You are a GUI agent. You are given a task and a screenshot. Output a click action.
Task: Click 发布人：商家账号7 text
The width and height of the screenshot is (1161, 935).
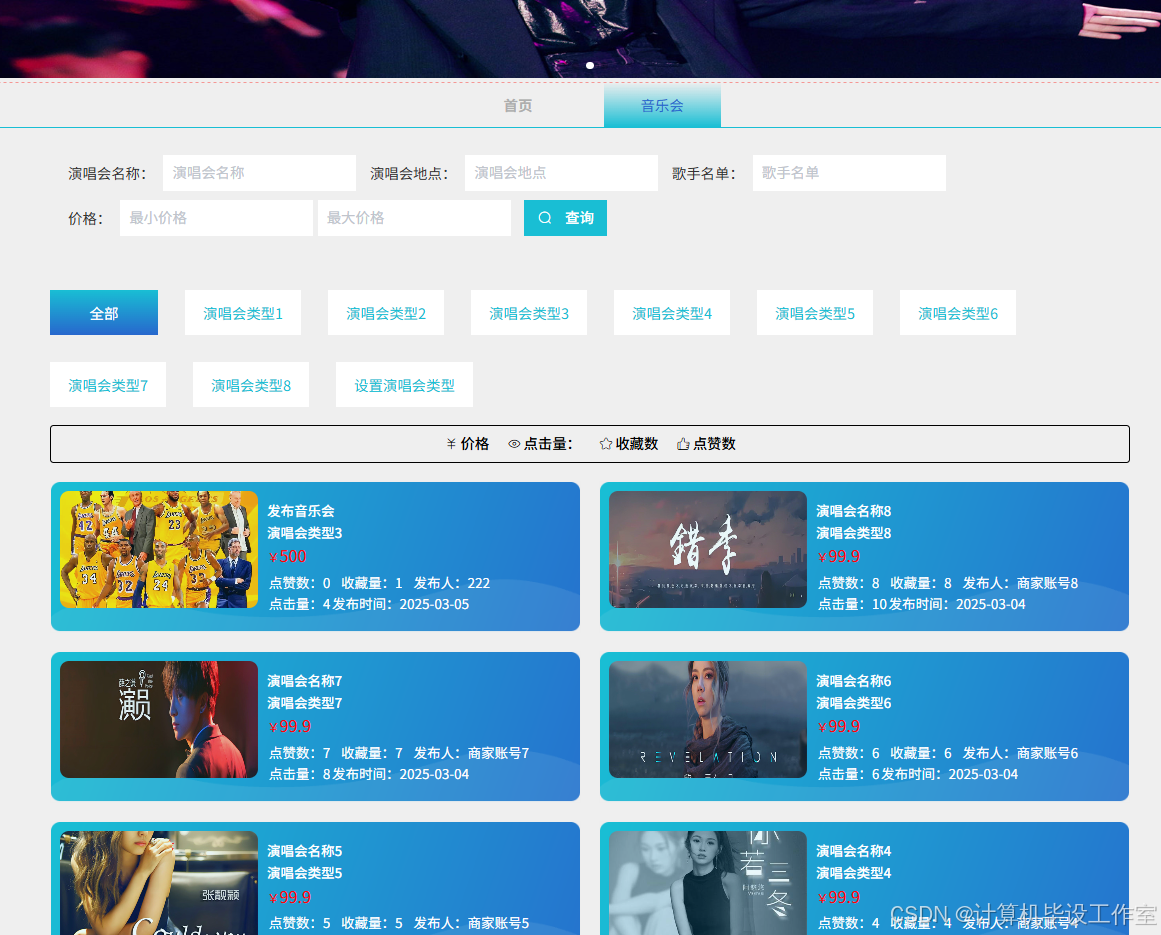(x=472, y=754)
